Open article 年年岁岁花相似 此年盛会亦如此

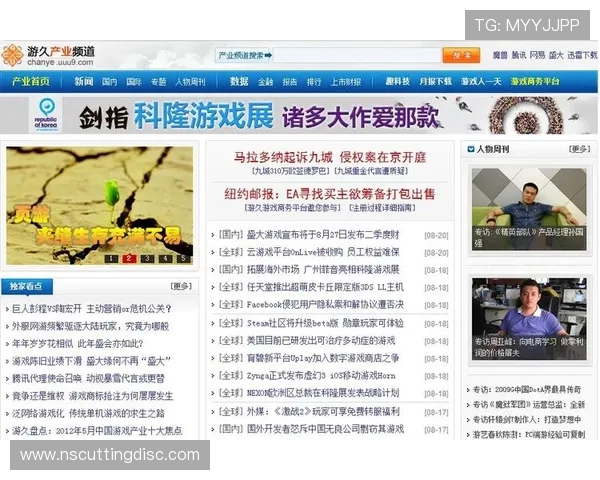tap(78, 344)
